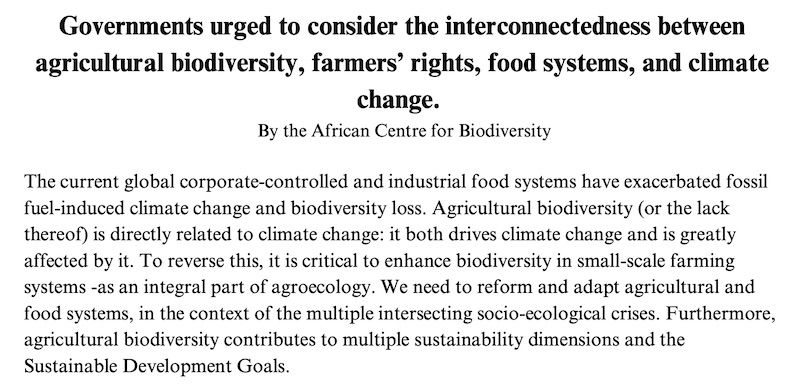Screen dimensions: 800x384
Task: Click the 'African Centre for Biodiversity' byline
Action: [x=431, y=131]
